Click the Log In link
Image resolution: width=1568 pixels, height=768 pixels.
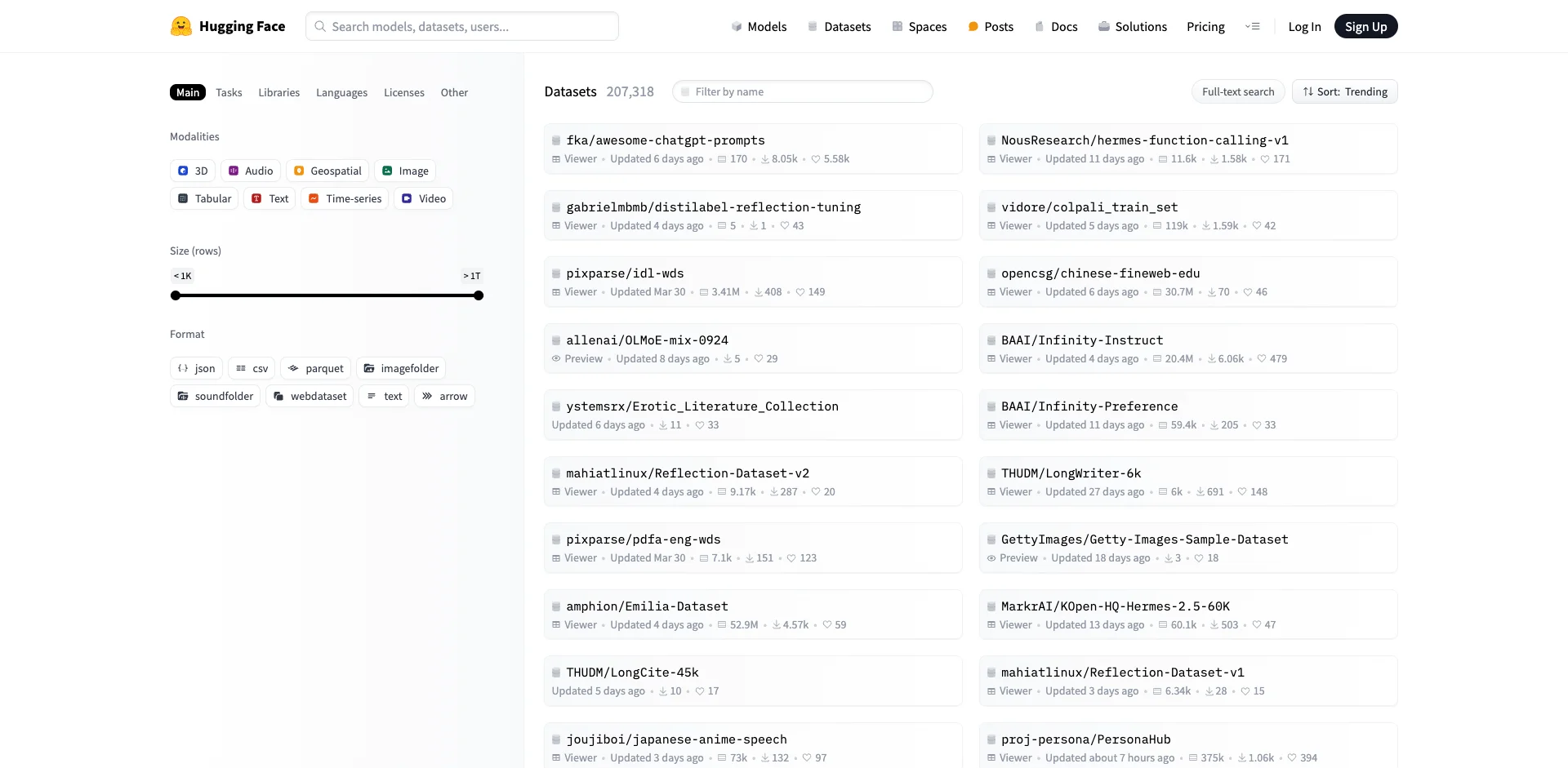pyautogui.click(x=1304, y=26)
